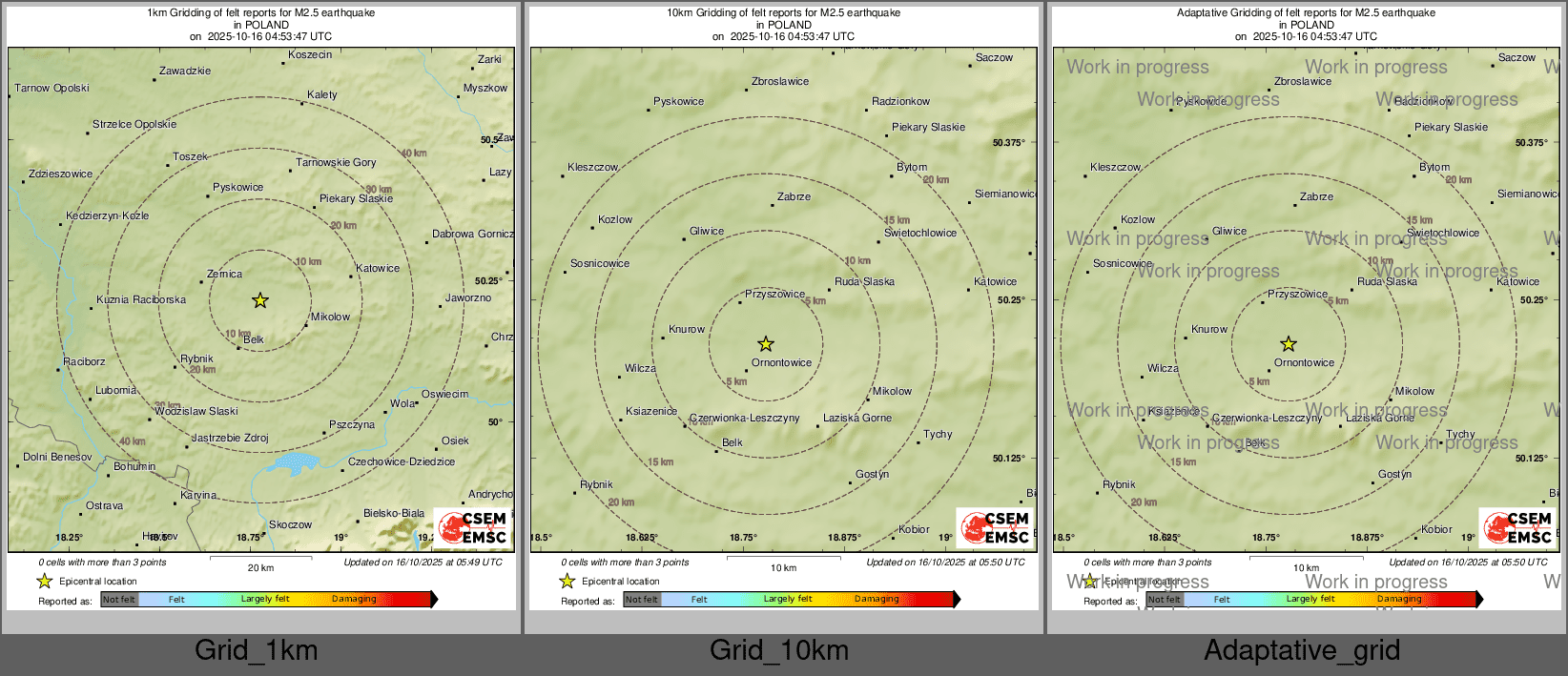
Task: Click the legend star icon under the Grid_10km map
Action: [567, 581]
